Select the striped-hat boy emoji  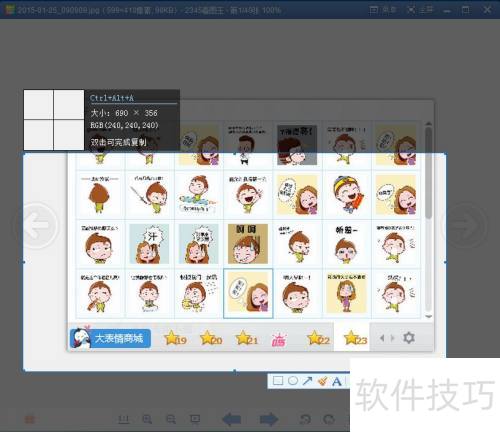click(347, 195)
